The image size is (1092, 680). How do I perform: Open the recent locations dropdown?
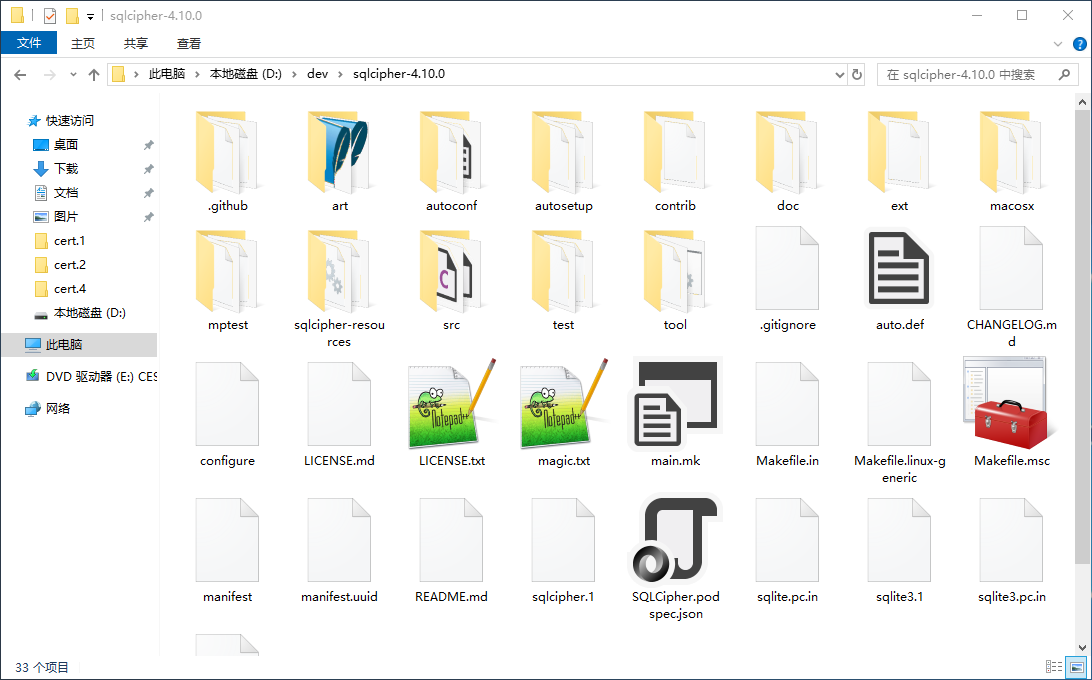[73, 75]
